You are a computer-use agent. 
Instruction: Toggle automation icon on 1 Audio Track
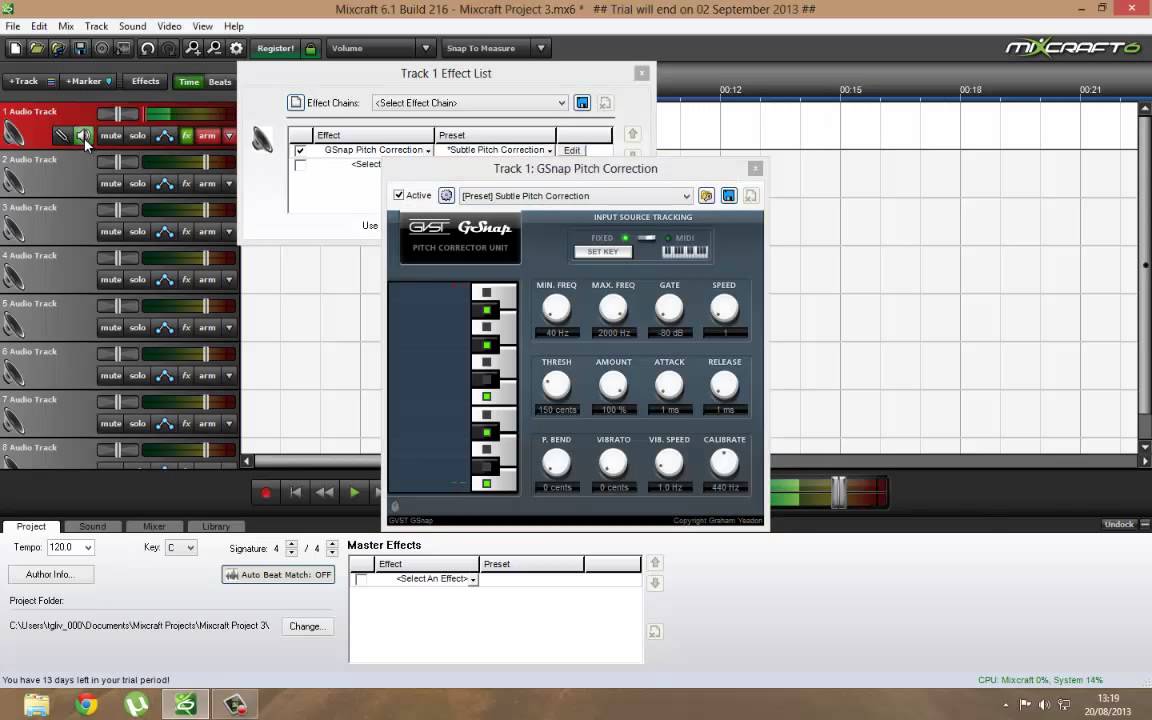pos(165,135)
